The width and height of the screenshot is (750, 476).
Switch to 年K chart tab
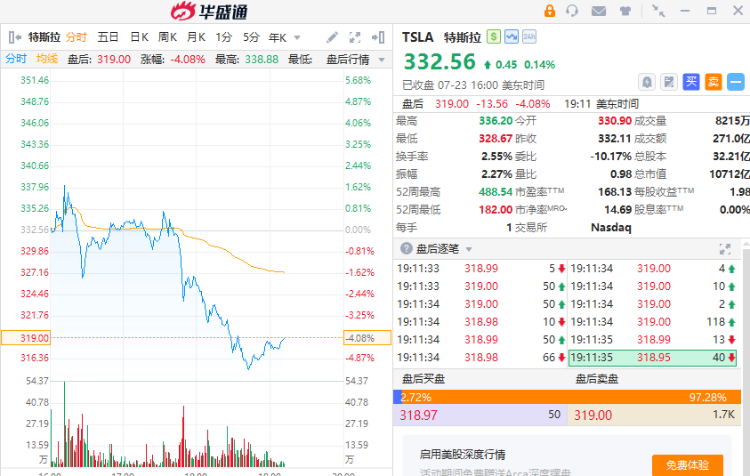(277, 37)
